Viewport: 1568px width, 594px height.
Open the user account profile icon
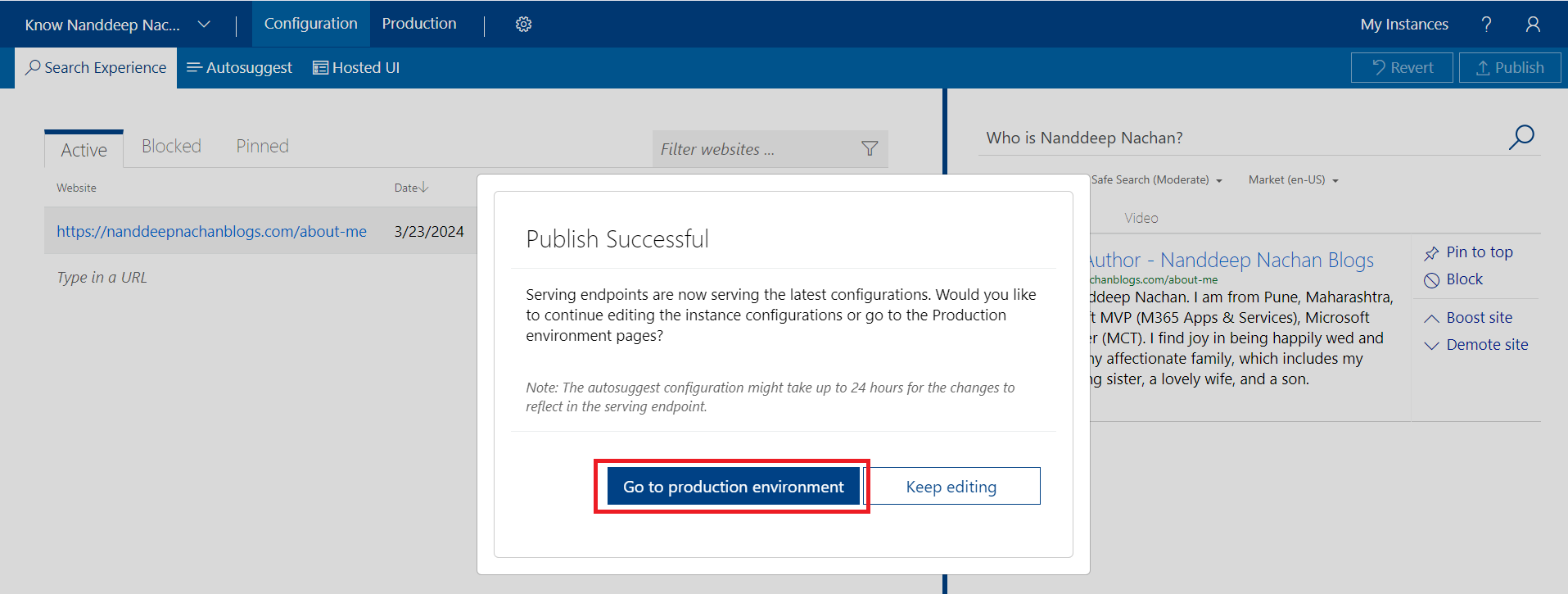[x=1533, y=25]
